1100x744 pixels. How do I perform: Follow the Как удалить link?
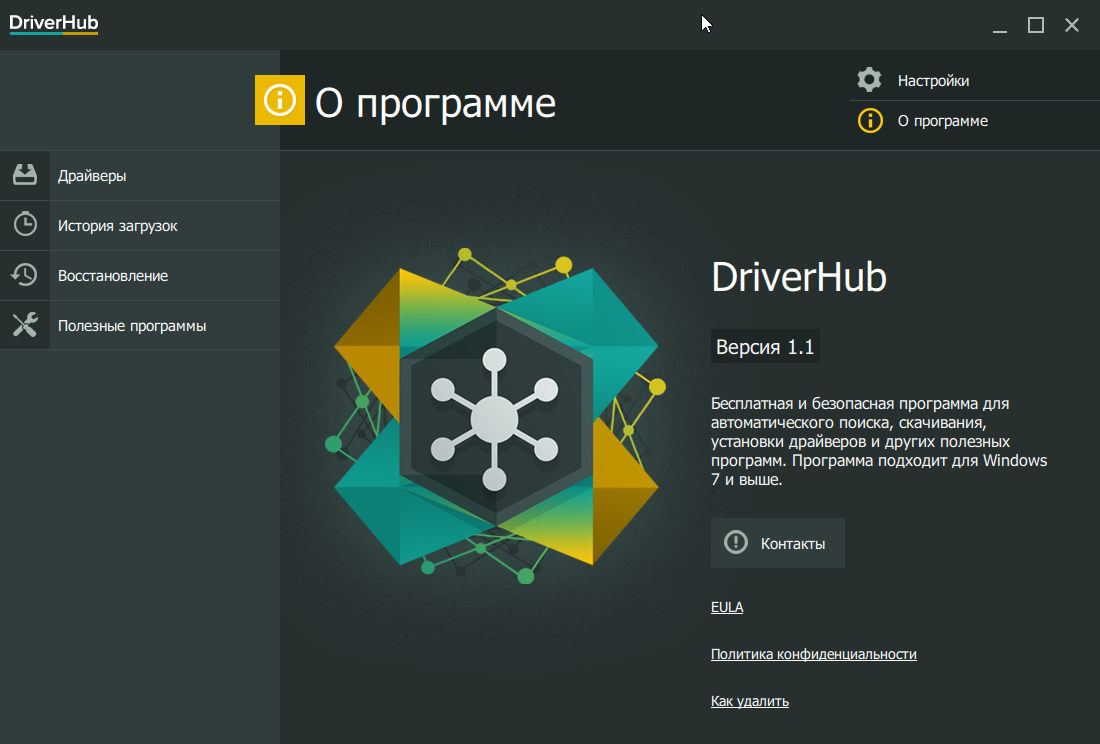point(749,701)
